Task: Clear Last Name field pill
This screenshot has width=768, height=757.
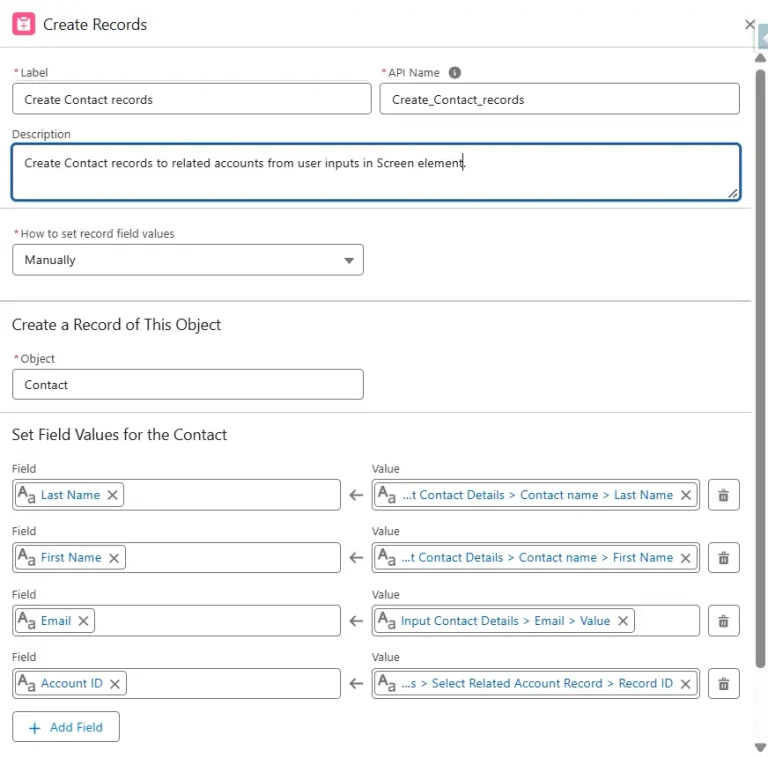Action: (x=113, y=495)
